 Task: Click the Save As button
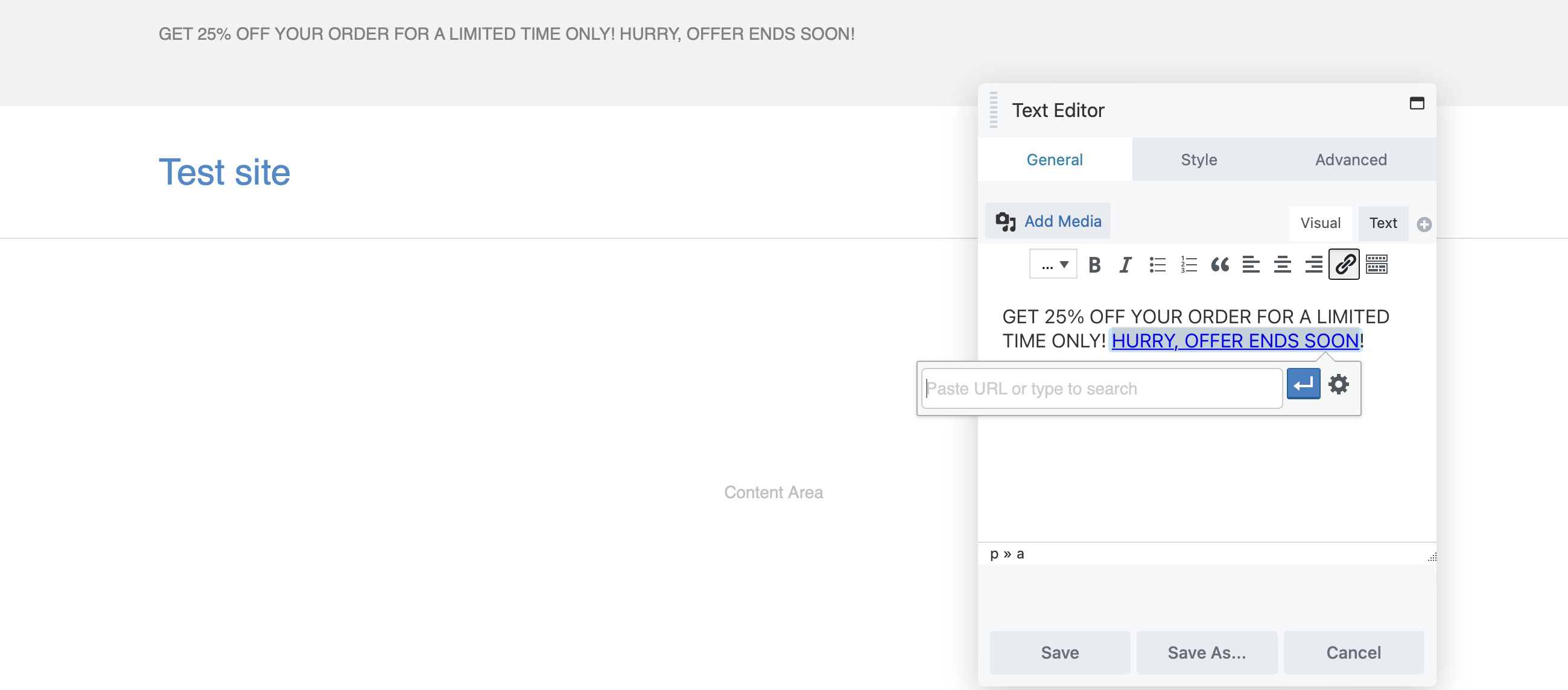[1206, 652]
